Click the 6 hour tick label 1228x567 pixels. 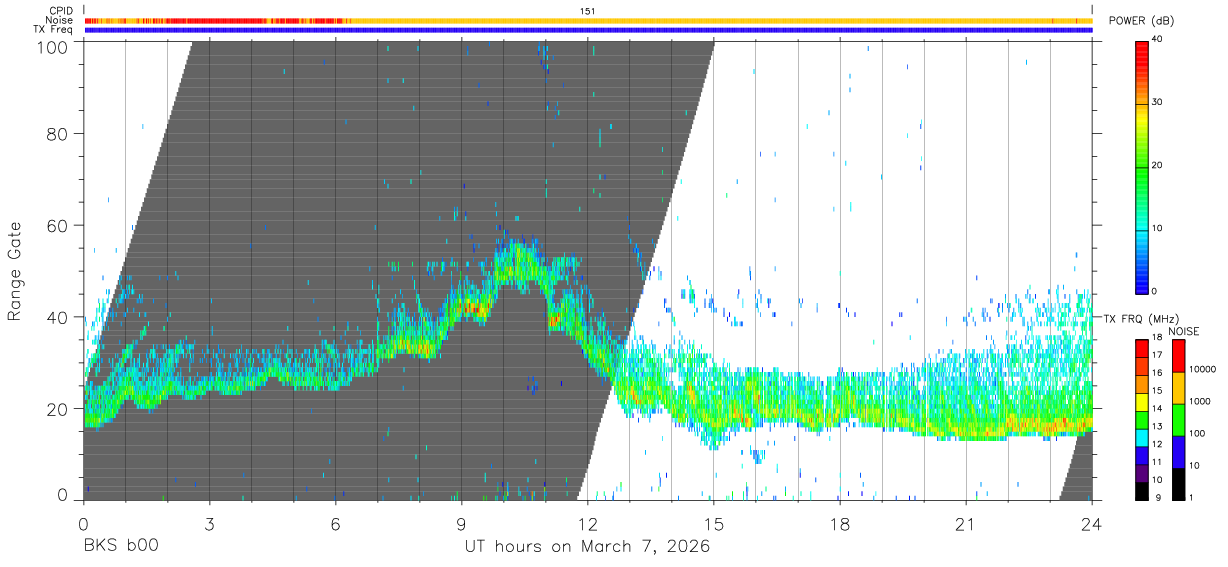click(x=335, y=523)
